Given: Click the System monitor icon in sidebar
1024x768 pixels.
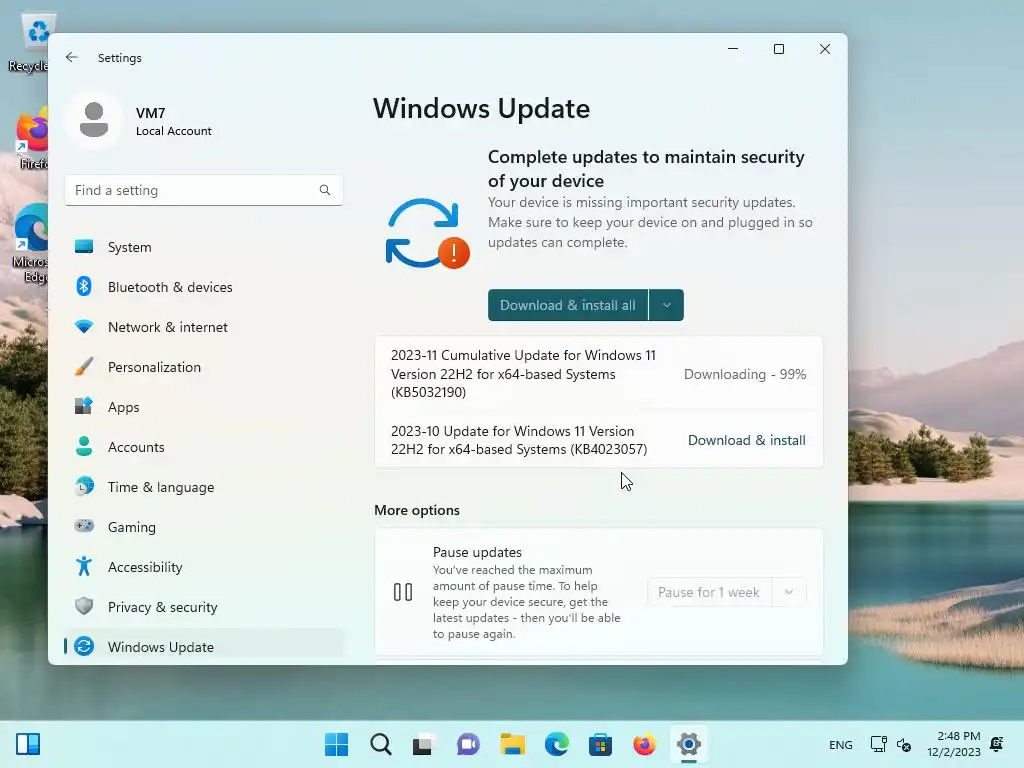Looking at the screenshot, I should [84, 247].
